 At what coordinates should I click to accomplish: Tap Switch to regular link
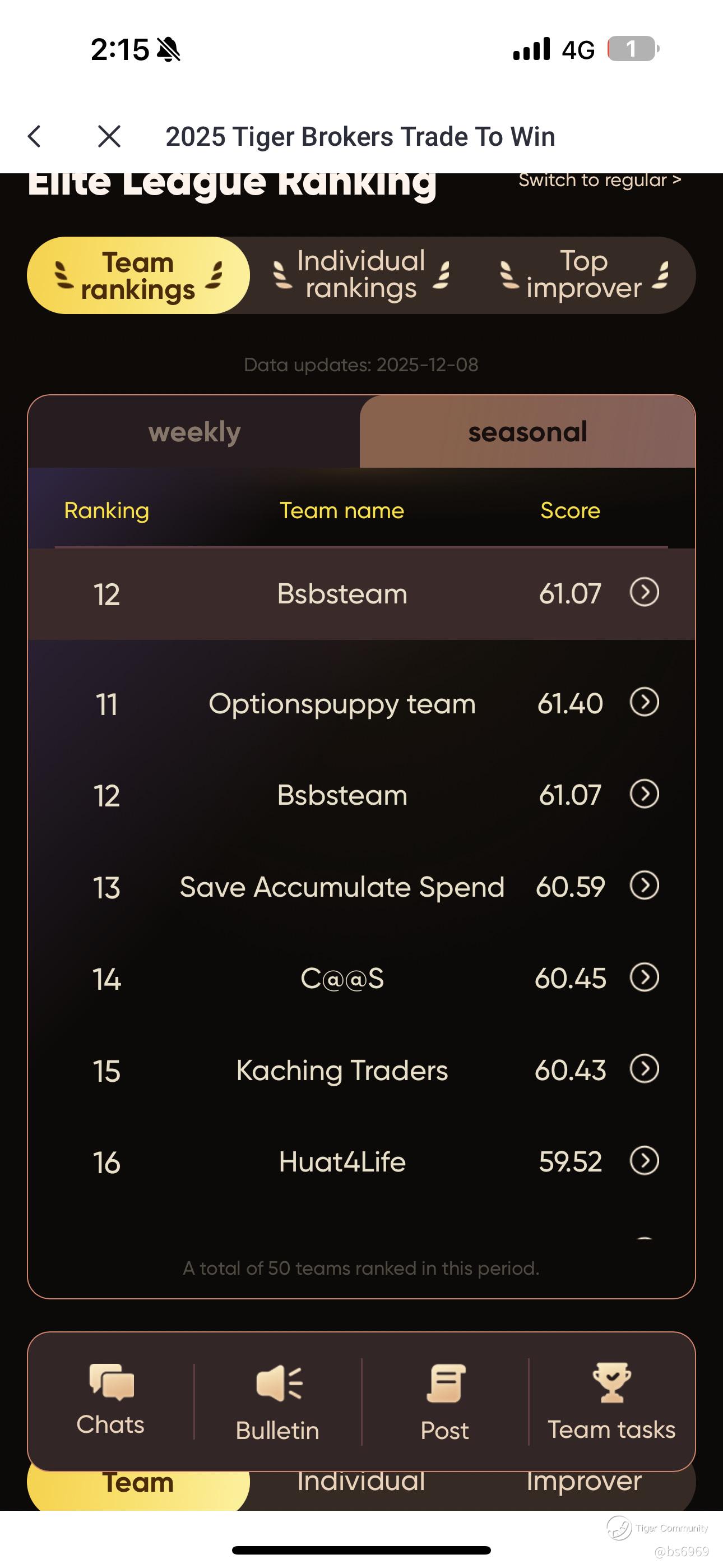(x=600, y=180)
